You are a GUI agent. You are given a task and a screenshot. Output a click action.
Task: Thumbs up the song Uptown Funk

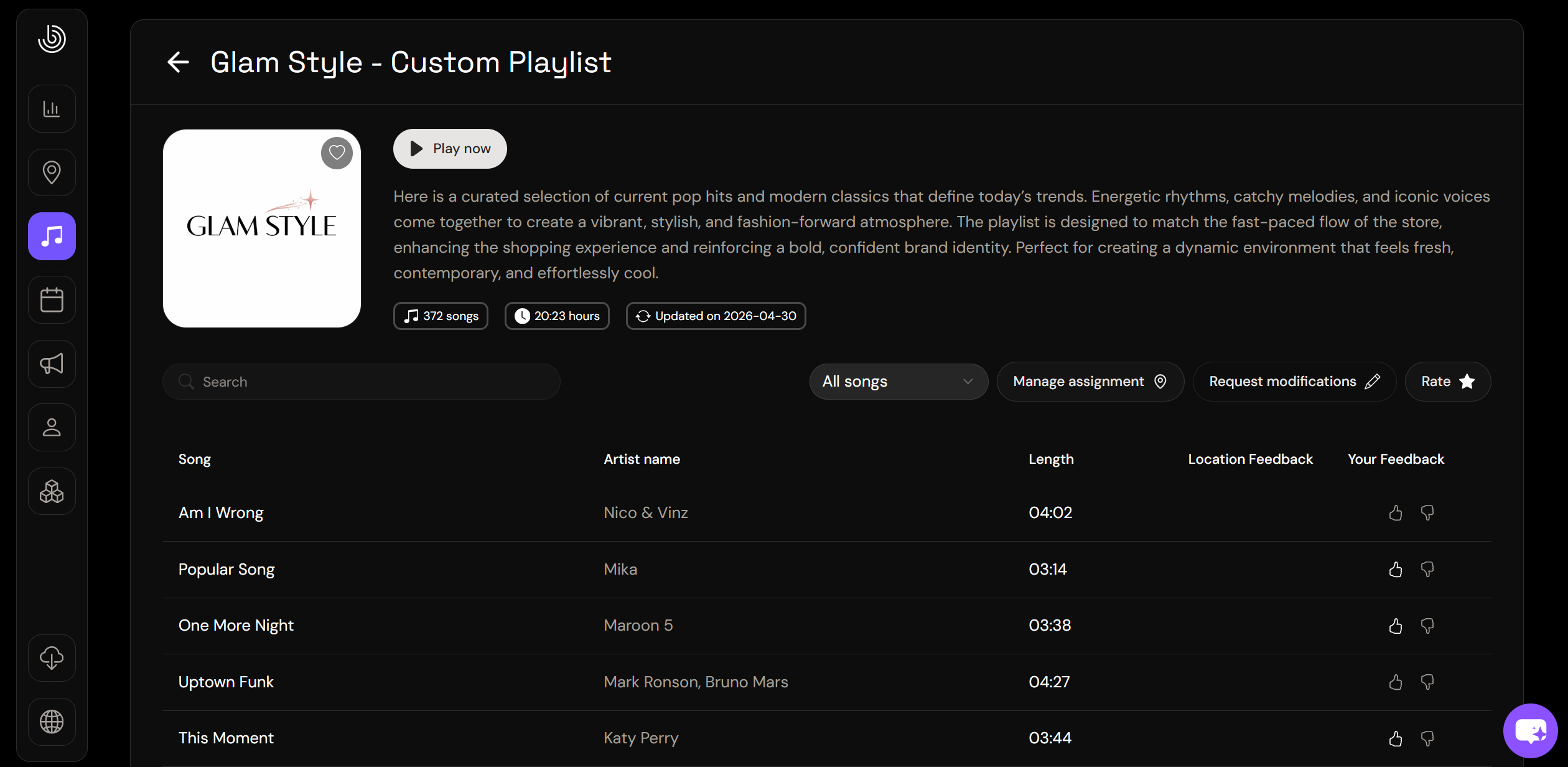point(1396,682)
